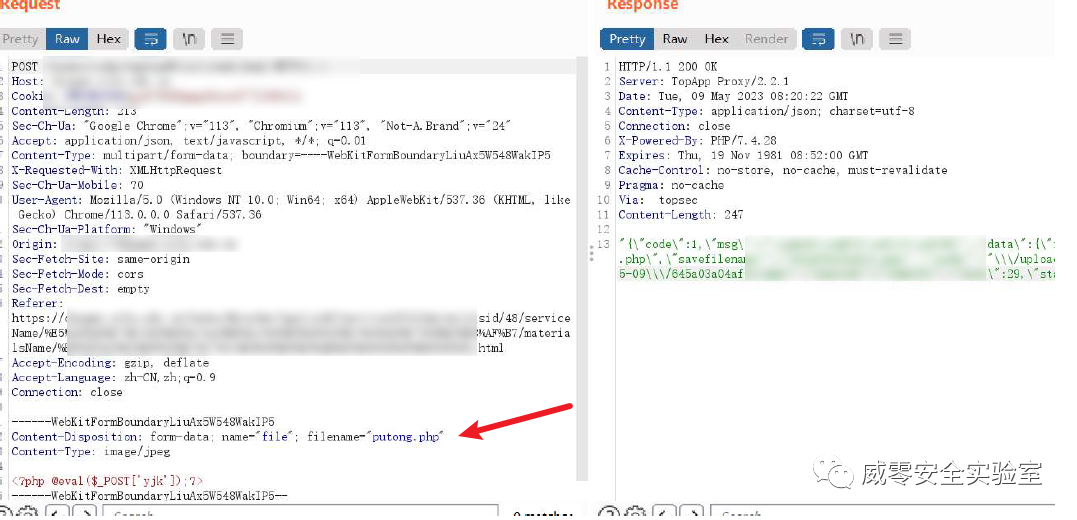Switch Response view to Raw tab
The image size is (1077, 520).
point(675,39)
